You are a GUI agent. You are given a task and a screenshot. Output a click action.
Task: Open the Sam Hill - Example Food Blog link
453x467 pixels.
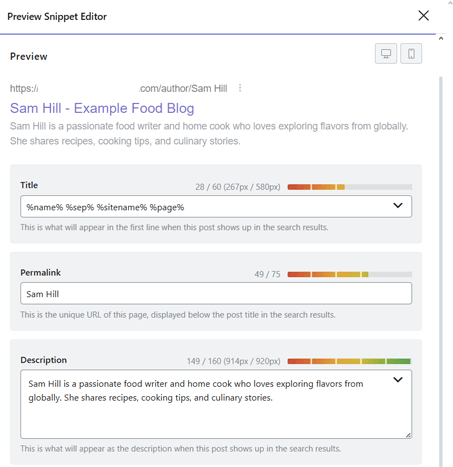(102, 108)
